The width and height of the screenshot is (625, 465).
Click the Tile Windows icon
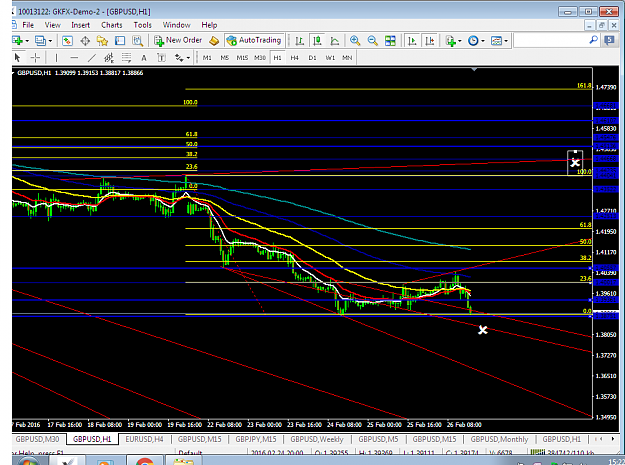390,41
